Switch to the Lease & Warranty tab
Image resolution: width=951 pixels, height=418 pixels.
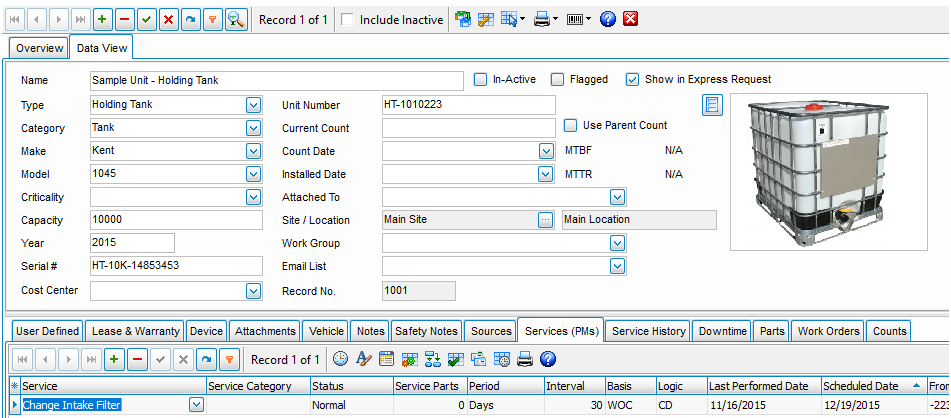click(x=136, y=331)
